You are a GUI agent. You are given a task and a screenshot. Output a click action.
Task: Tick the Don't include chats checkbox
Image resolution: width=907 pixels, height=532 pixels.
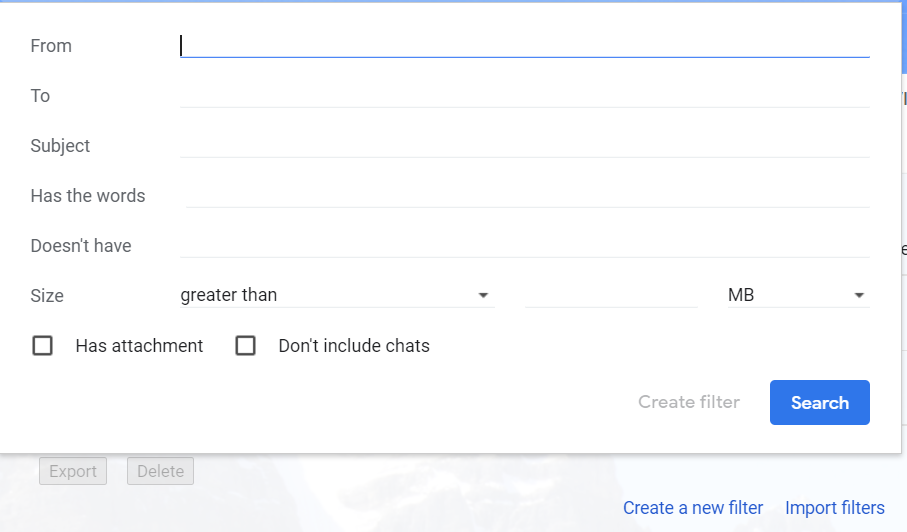point(245,346)
